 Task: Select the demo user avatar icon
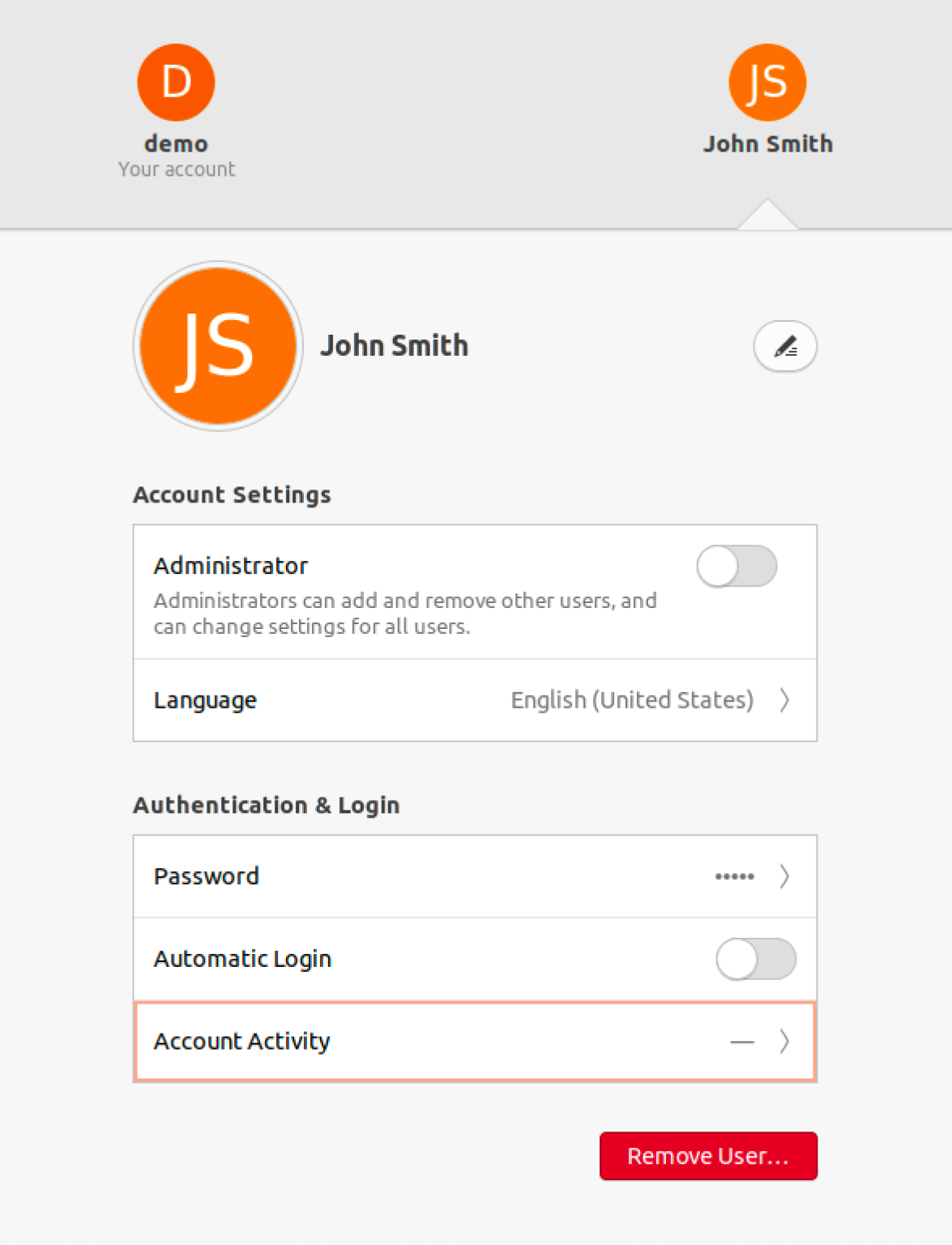[x=176, y=83]
